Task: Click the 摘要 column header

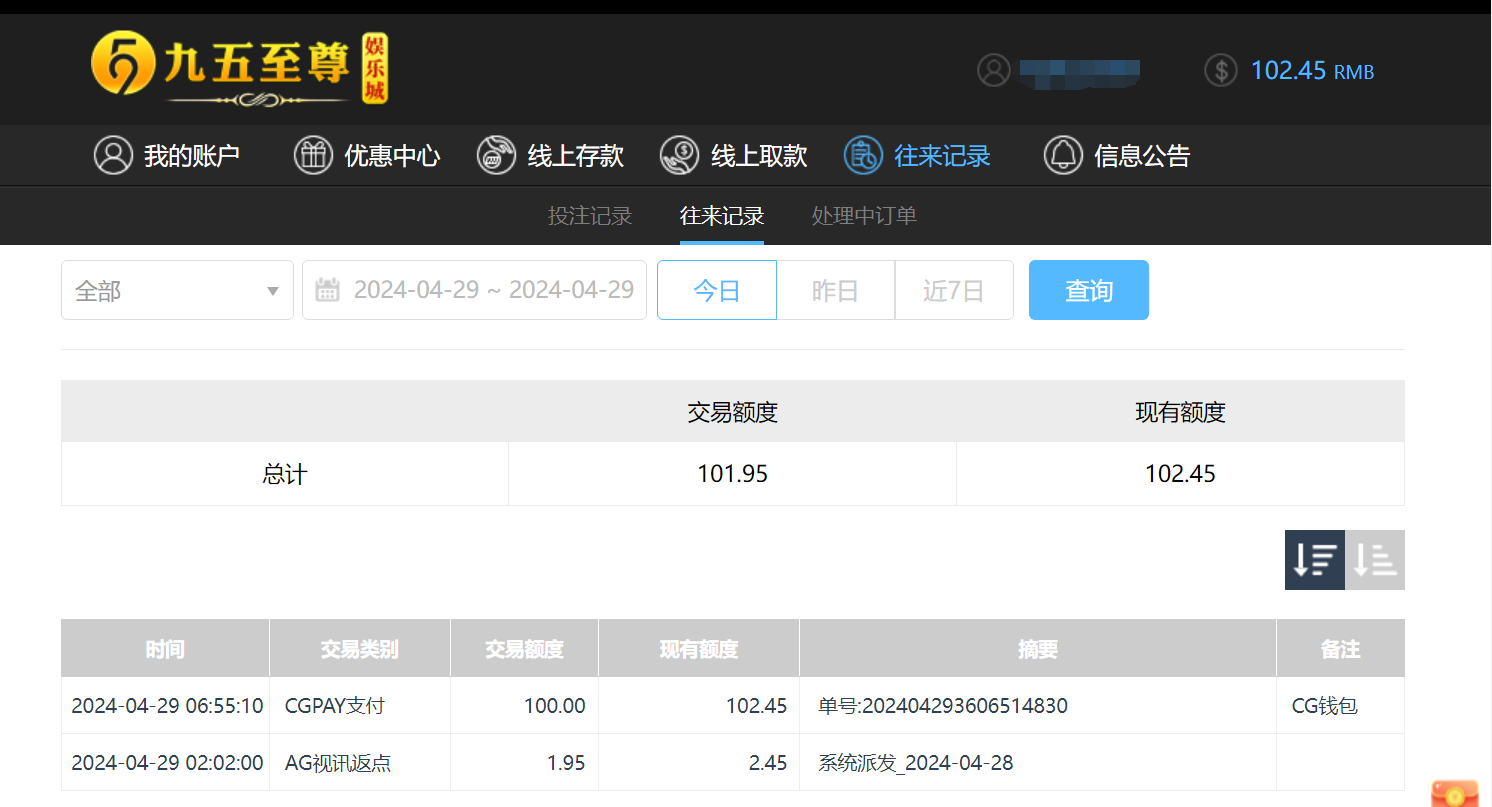Action: tap(1038, 649)
